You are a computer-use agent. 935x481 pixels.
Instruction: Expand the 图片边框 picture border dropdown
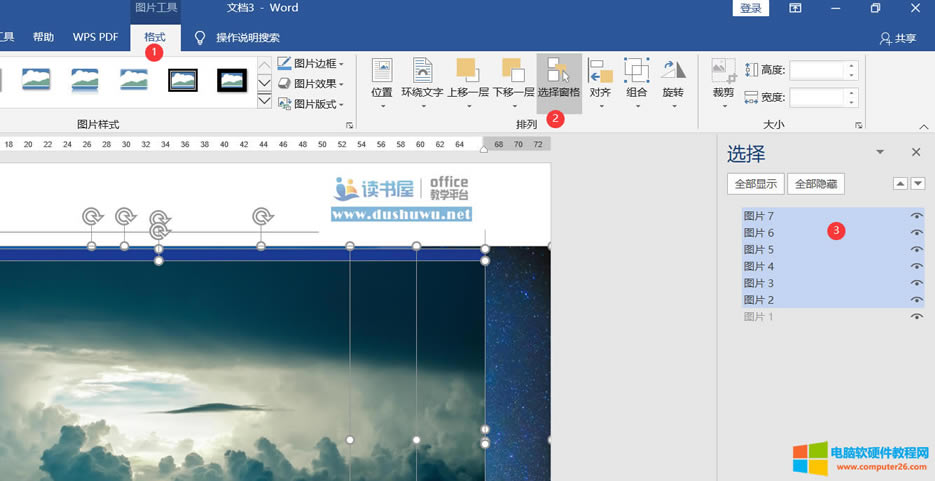pos(311,64)
